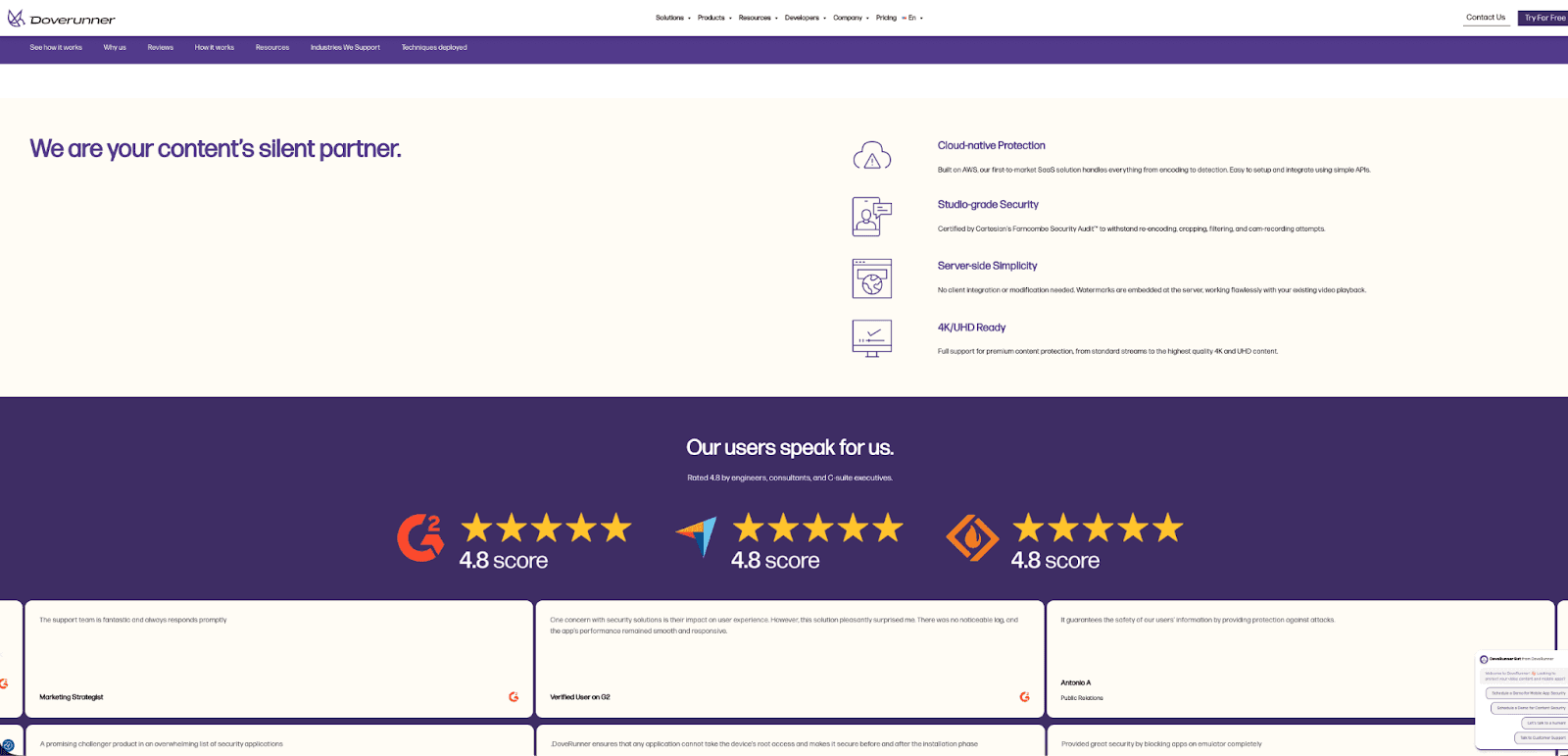Click the Studio-grade Security icon
The image size is (1568, 756).
(x=871, y=217)
